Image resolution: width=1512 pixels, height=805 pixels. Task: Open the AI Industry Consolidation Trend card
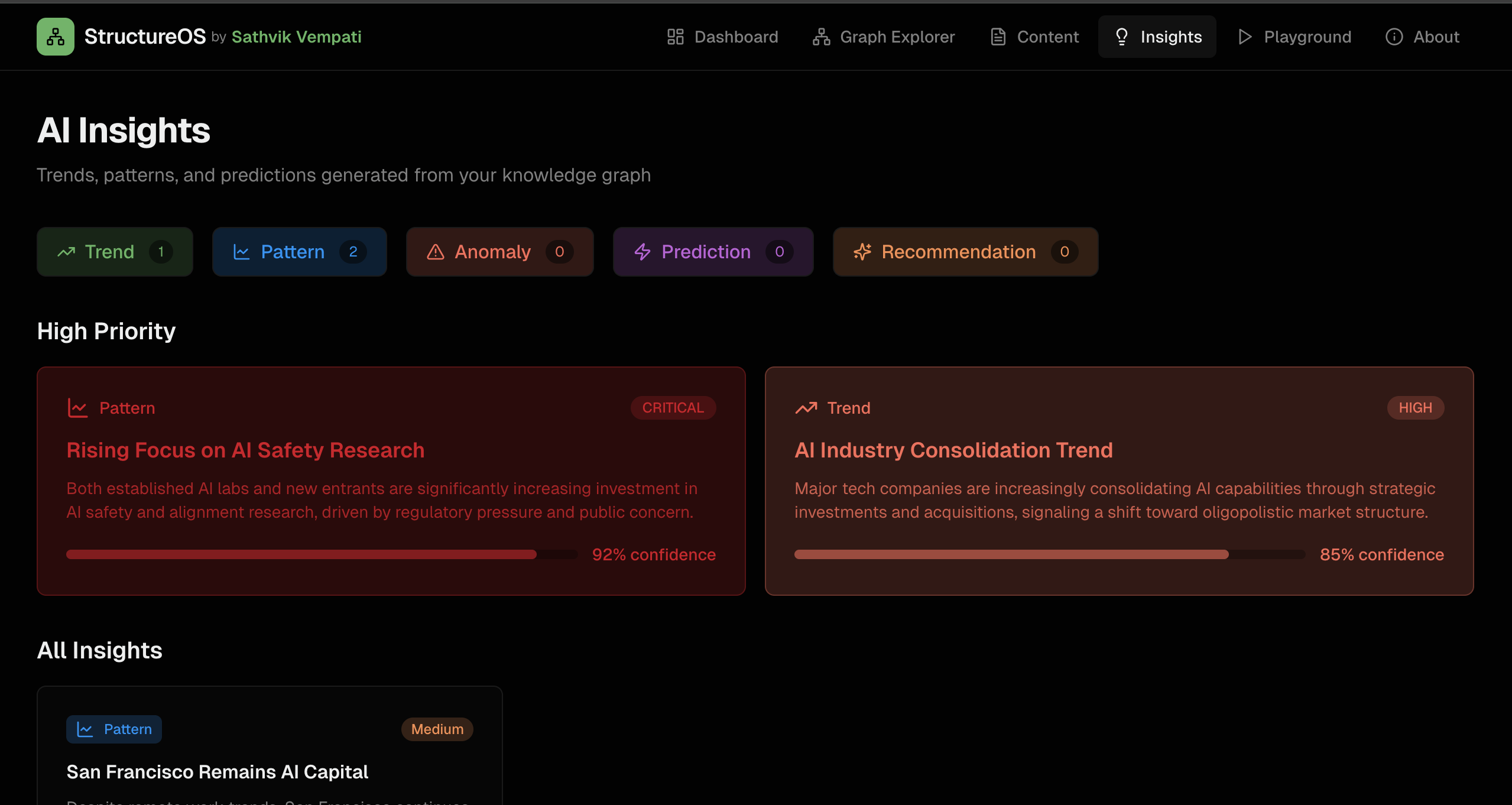click(953, 450)
